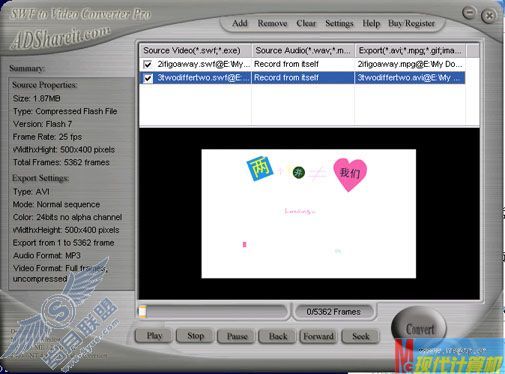Open the Add menu
Viewport: 505px width, 374px height.
[240, 23]
